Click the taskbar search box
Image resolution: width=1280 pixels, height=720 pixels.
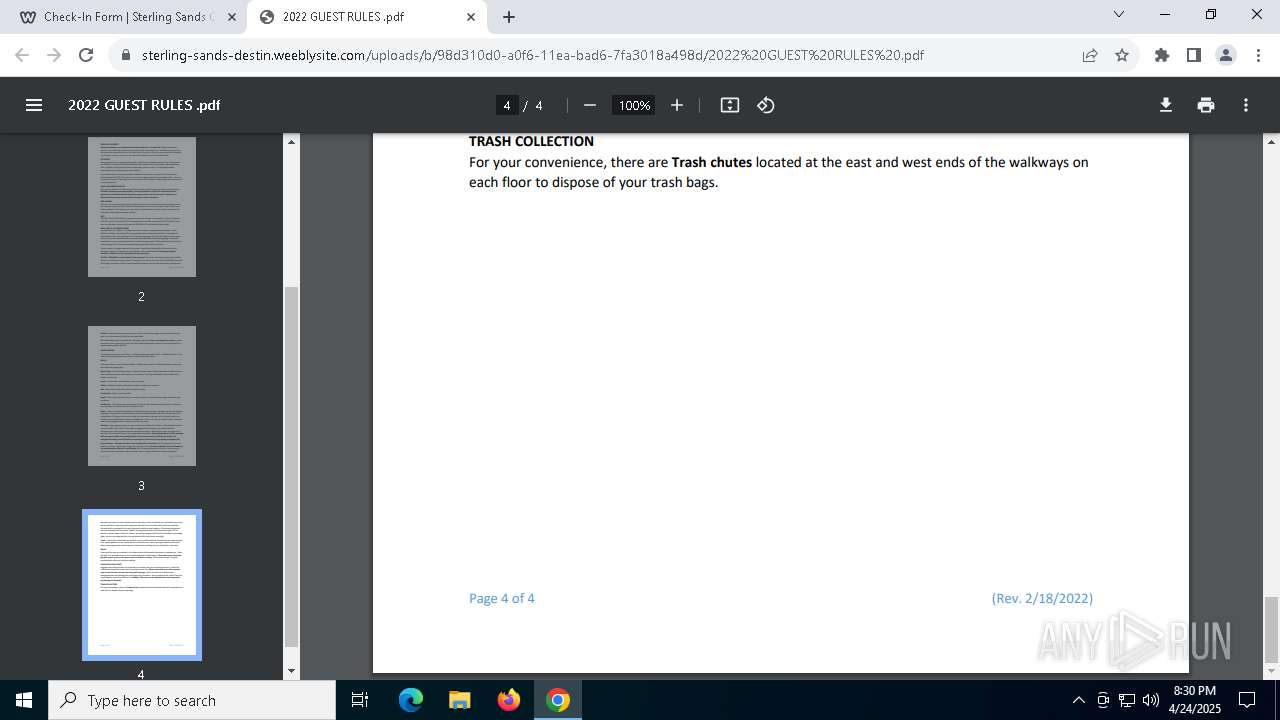click(192, 700)
